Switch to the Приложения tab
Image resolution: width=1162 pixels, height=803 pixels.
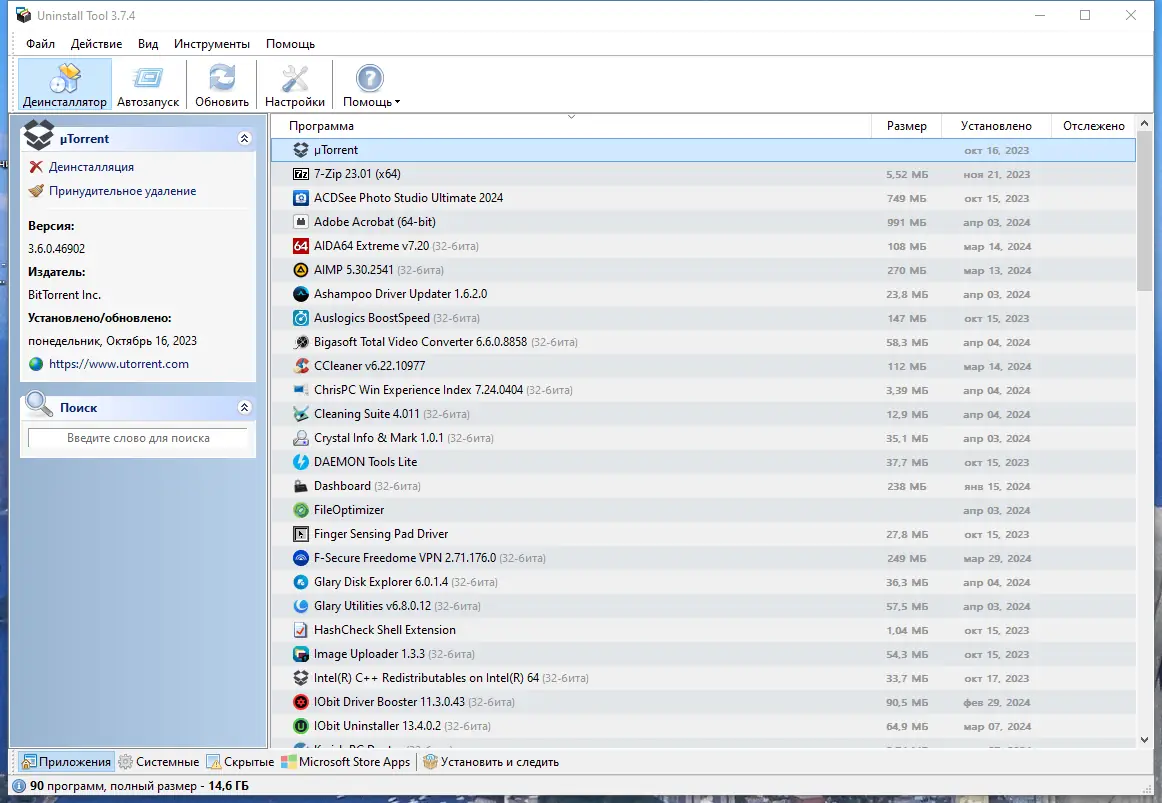(67, 762)
